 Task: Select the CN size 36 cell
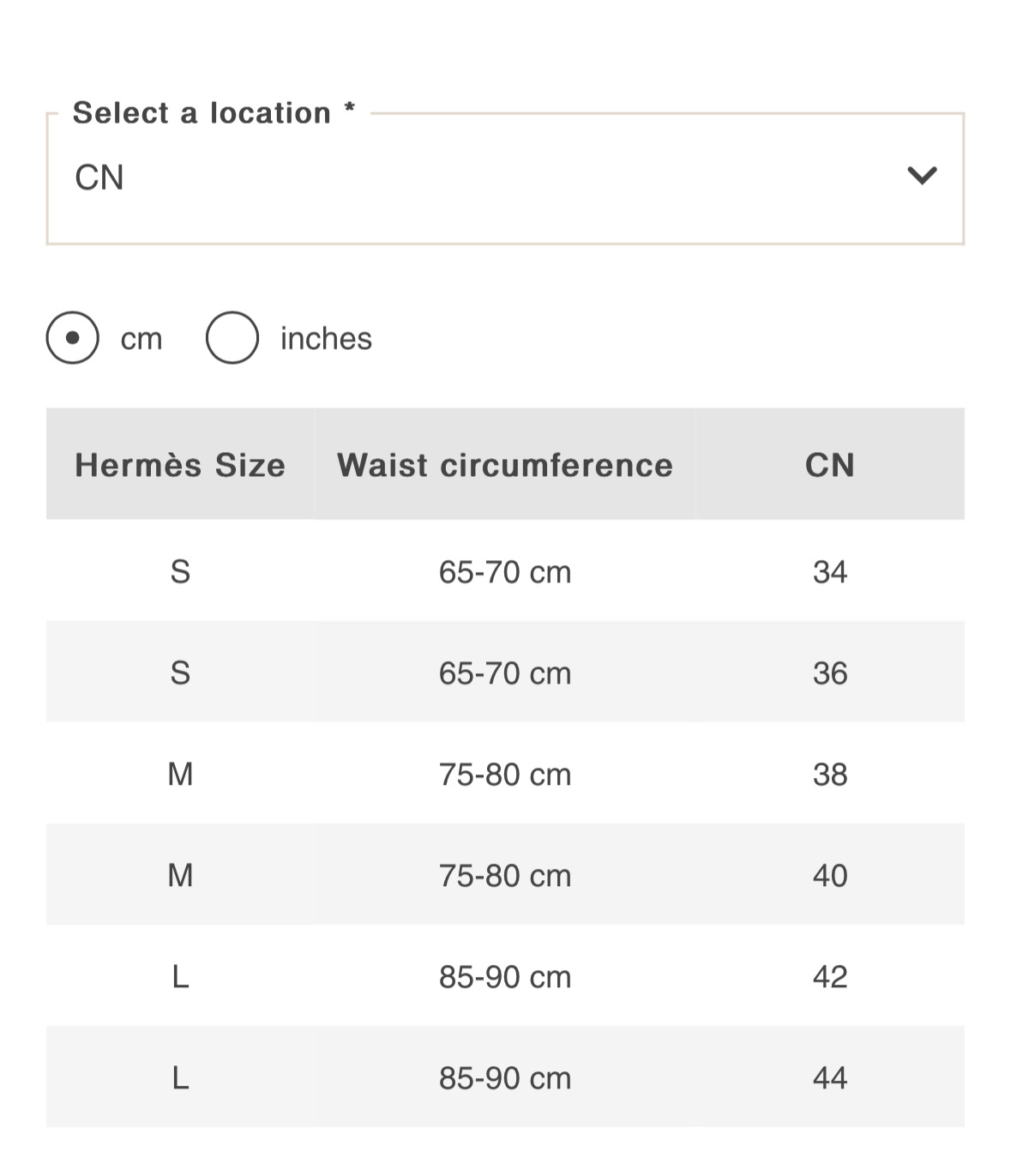click(830, 672)
